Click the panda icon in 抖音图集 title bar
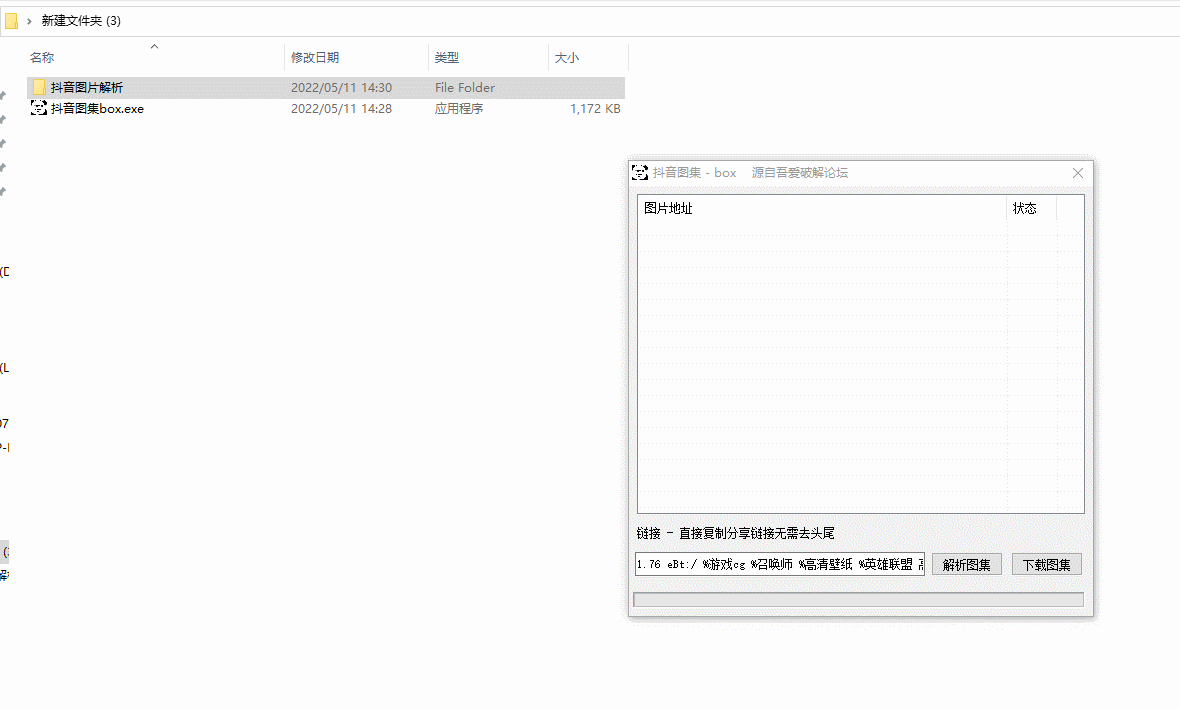The width and height of the screenshot is (1180, 709). 640,172
